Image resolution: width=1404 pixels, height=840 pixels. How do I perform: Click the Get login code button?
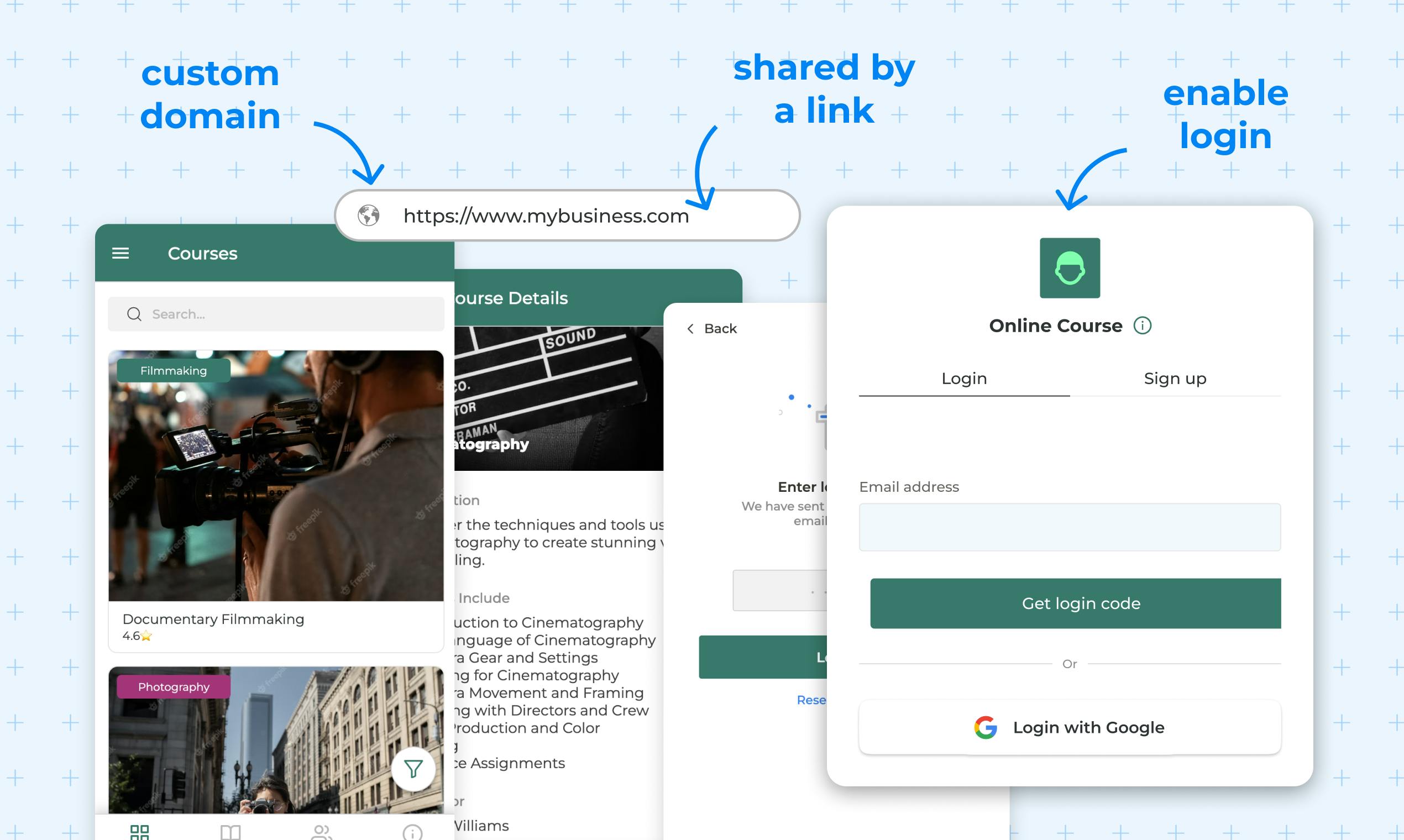[x=1076, y=603]
